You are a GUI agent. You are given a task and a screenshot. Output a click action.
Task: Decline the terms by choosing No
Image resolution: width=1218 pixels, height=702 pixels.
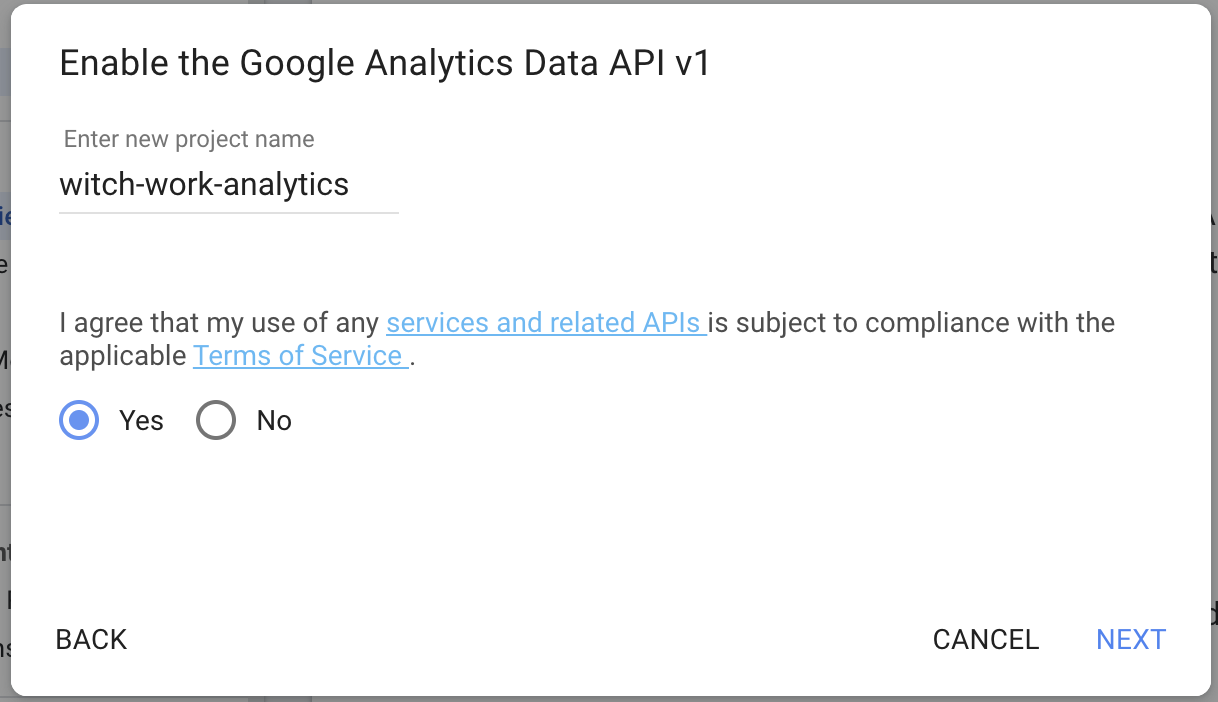pyautogui.click(x=216, y=420)
